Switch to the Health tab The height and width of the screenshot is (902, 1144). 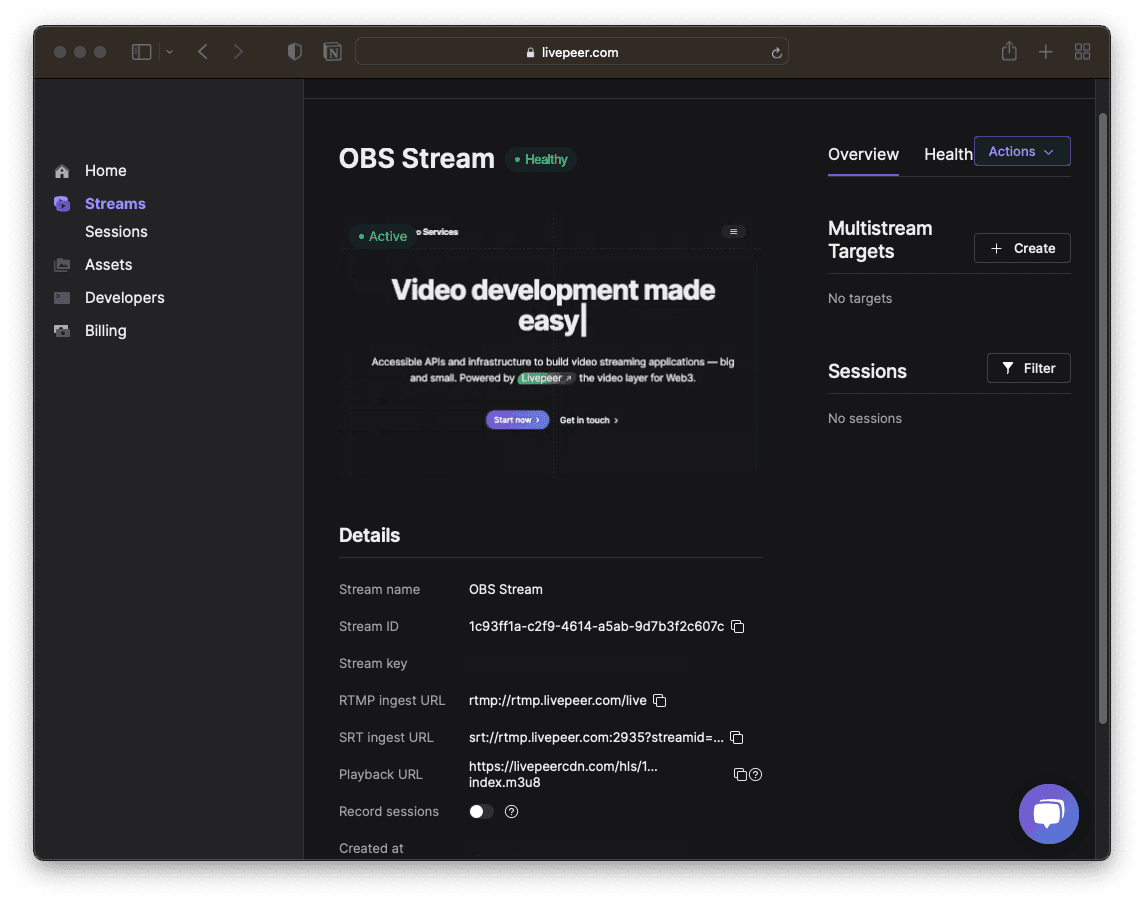pos(948,155)
